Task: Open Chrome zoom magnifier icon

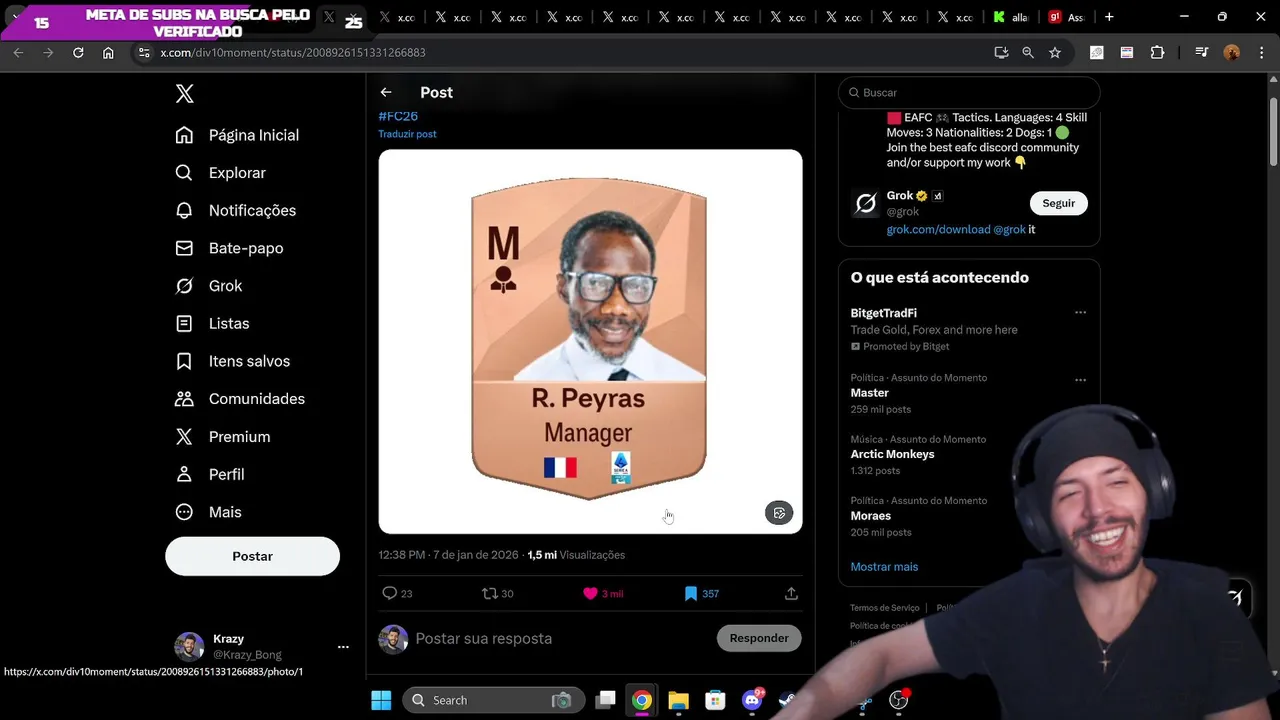Action: (x=1028, y=52)
